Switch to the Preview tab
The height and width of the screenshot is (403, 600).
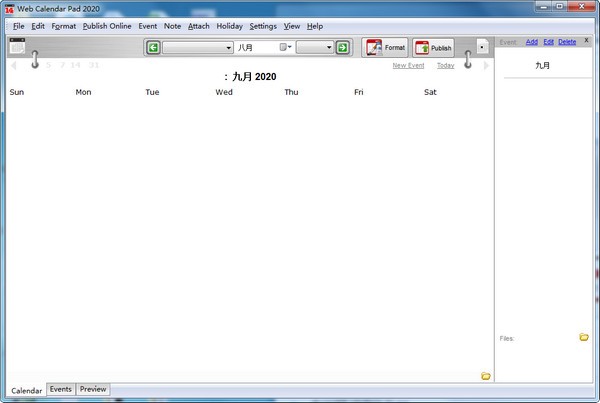click(93, 389)
